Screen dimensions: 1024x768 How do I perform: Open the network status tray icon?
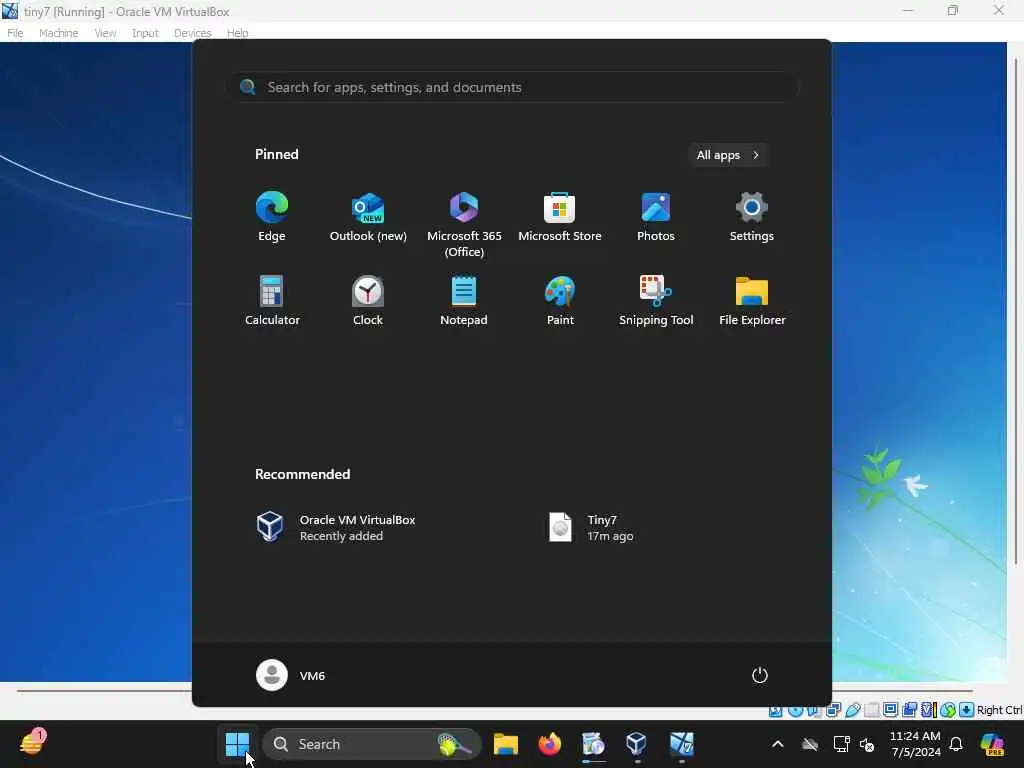(x=842, y=744)
